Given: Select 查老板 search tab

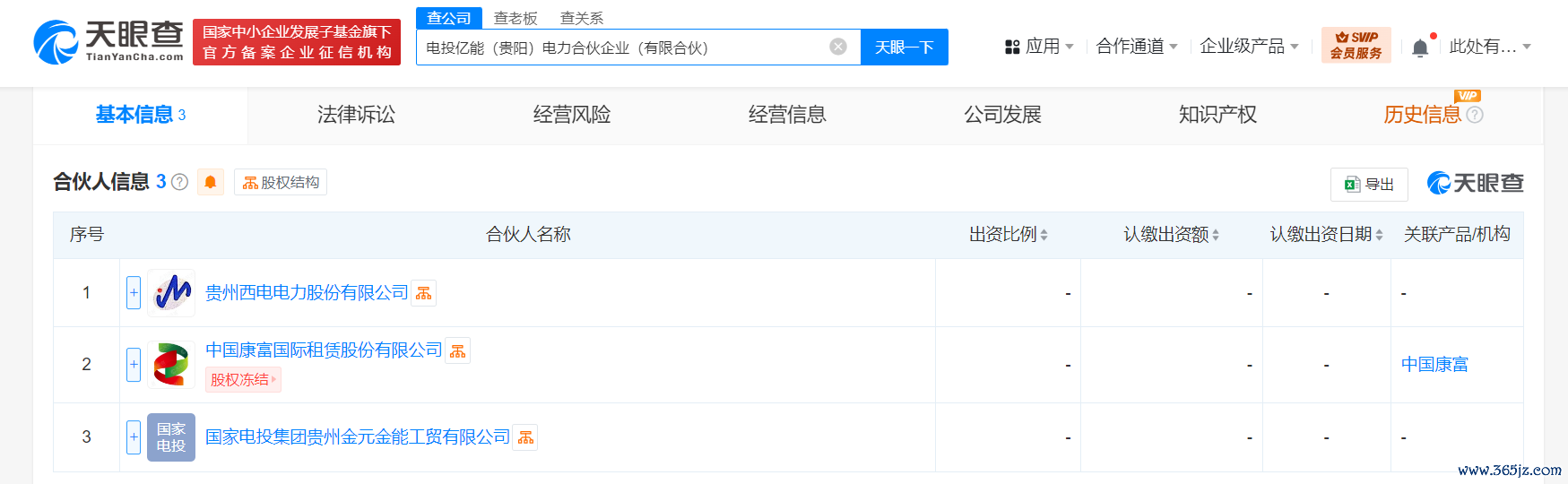Looking at the screenshot, I should [515, 18].
